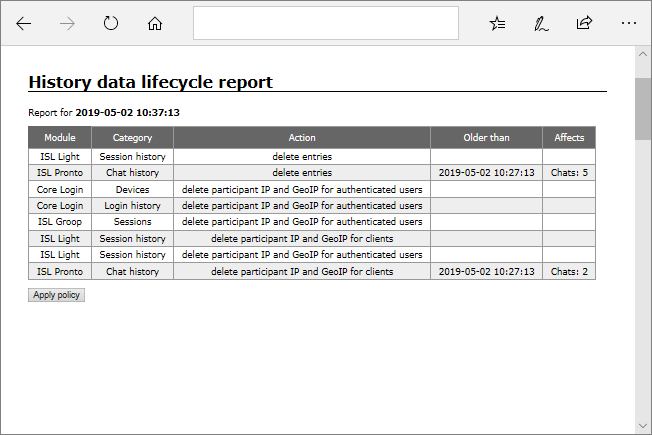The height and width of the screenshot is (435, 652).
Task: Click the browser Back arrow
Action: pyautogui.click(x=24, y=23)
